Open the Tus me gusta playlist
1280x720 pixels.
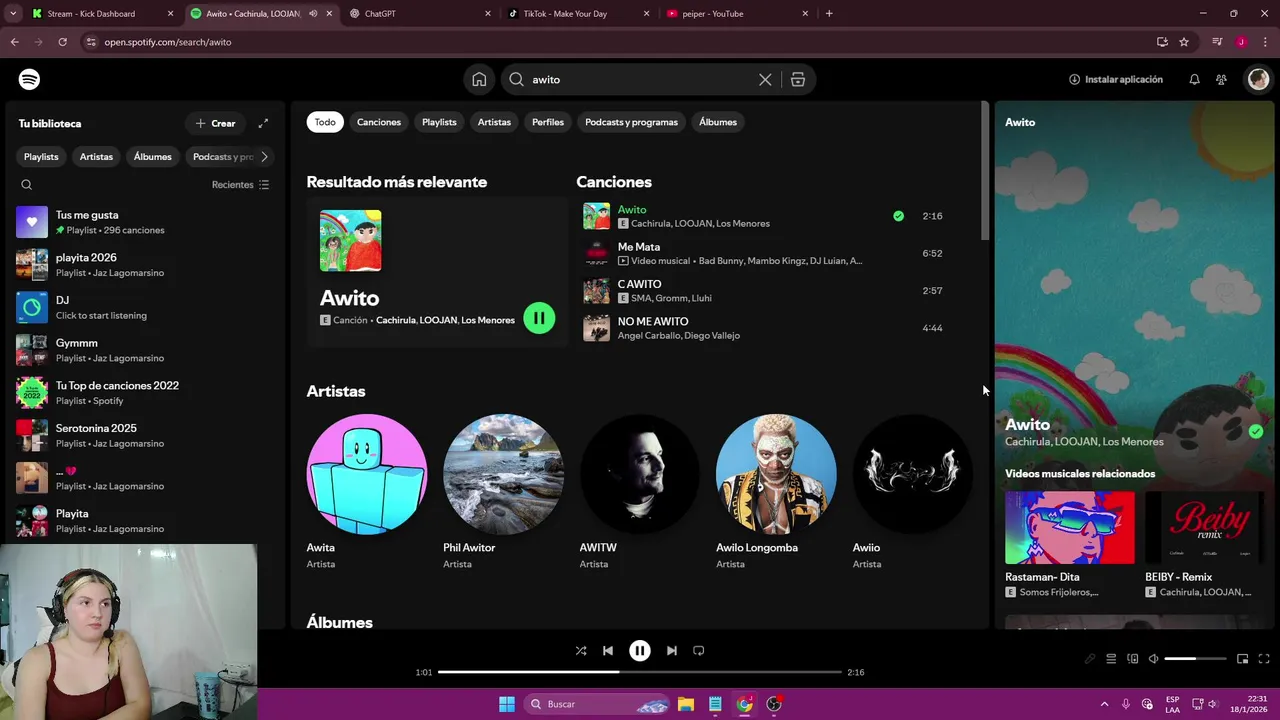tap(144, 222)
